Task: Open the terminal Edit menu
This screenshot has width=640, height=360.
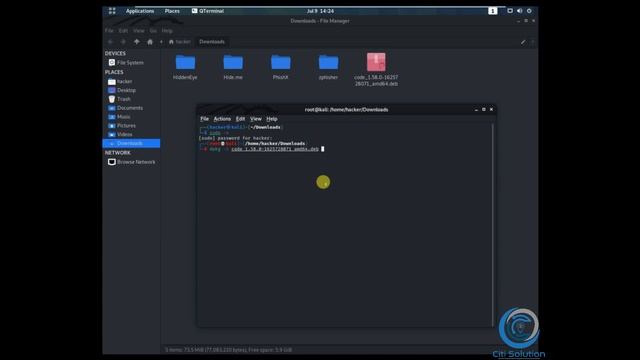Action: tap(240, 119)
